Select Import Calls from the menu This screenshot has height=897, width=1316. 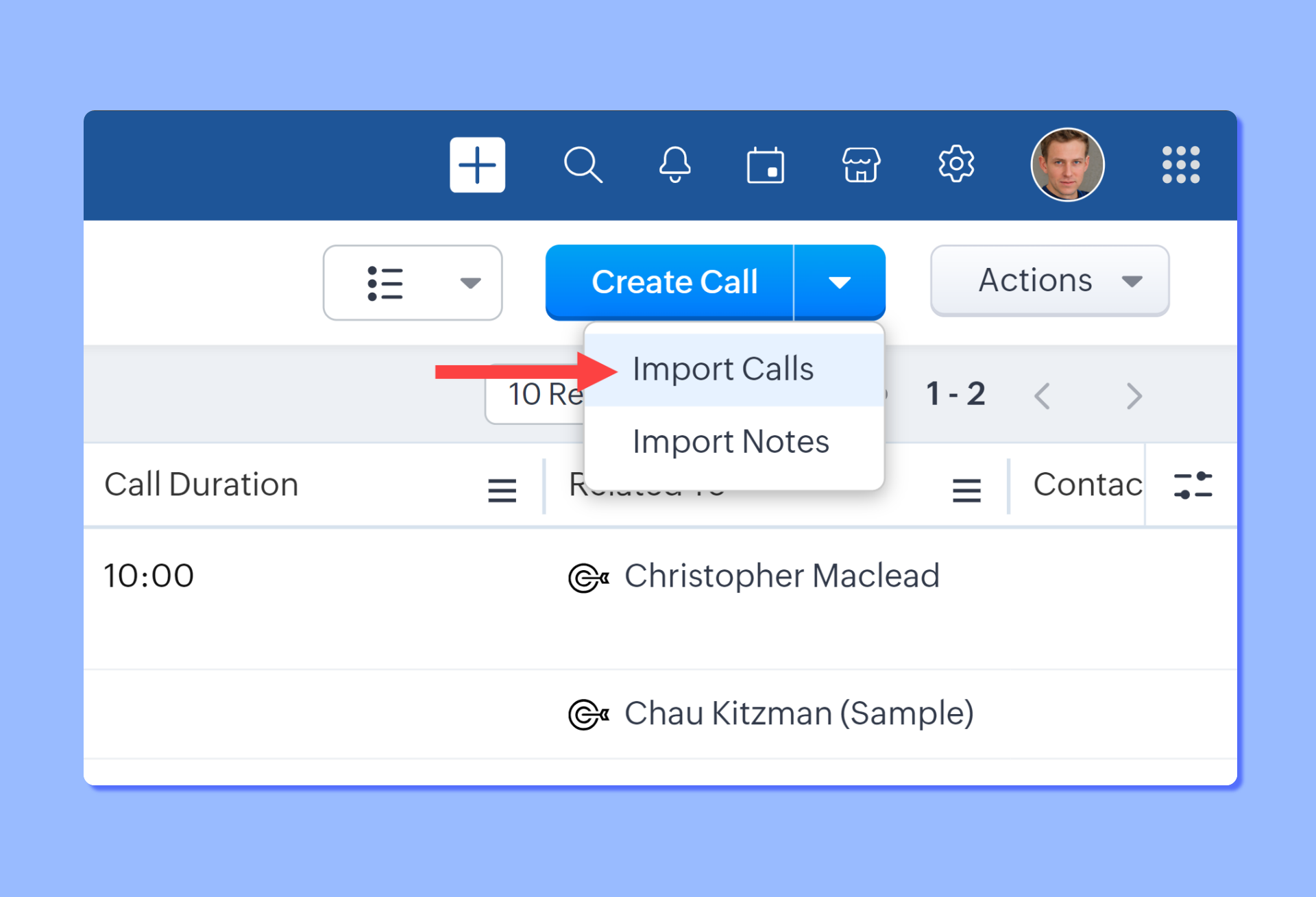(x=722, y=369)
